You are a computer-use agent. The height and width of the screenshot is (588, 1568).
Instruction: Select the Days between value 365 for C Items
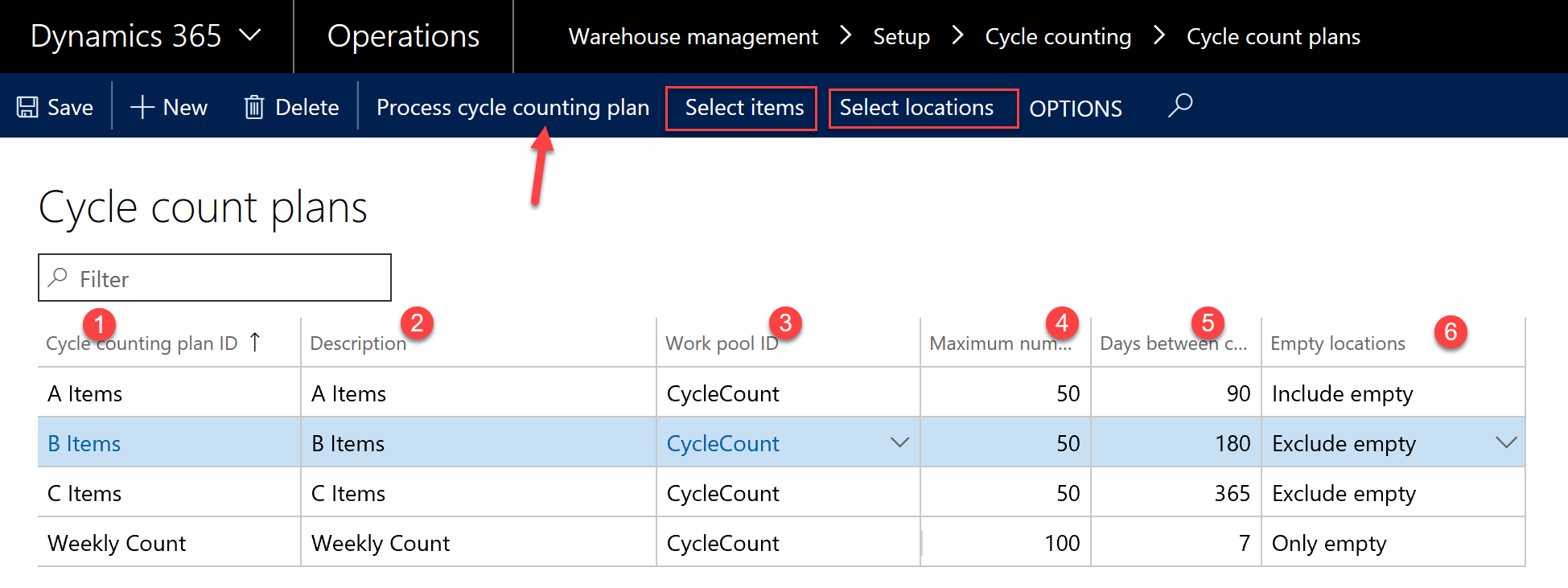[1231, 494]
